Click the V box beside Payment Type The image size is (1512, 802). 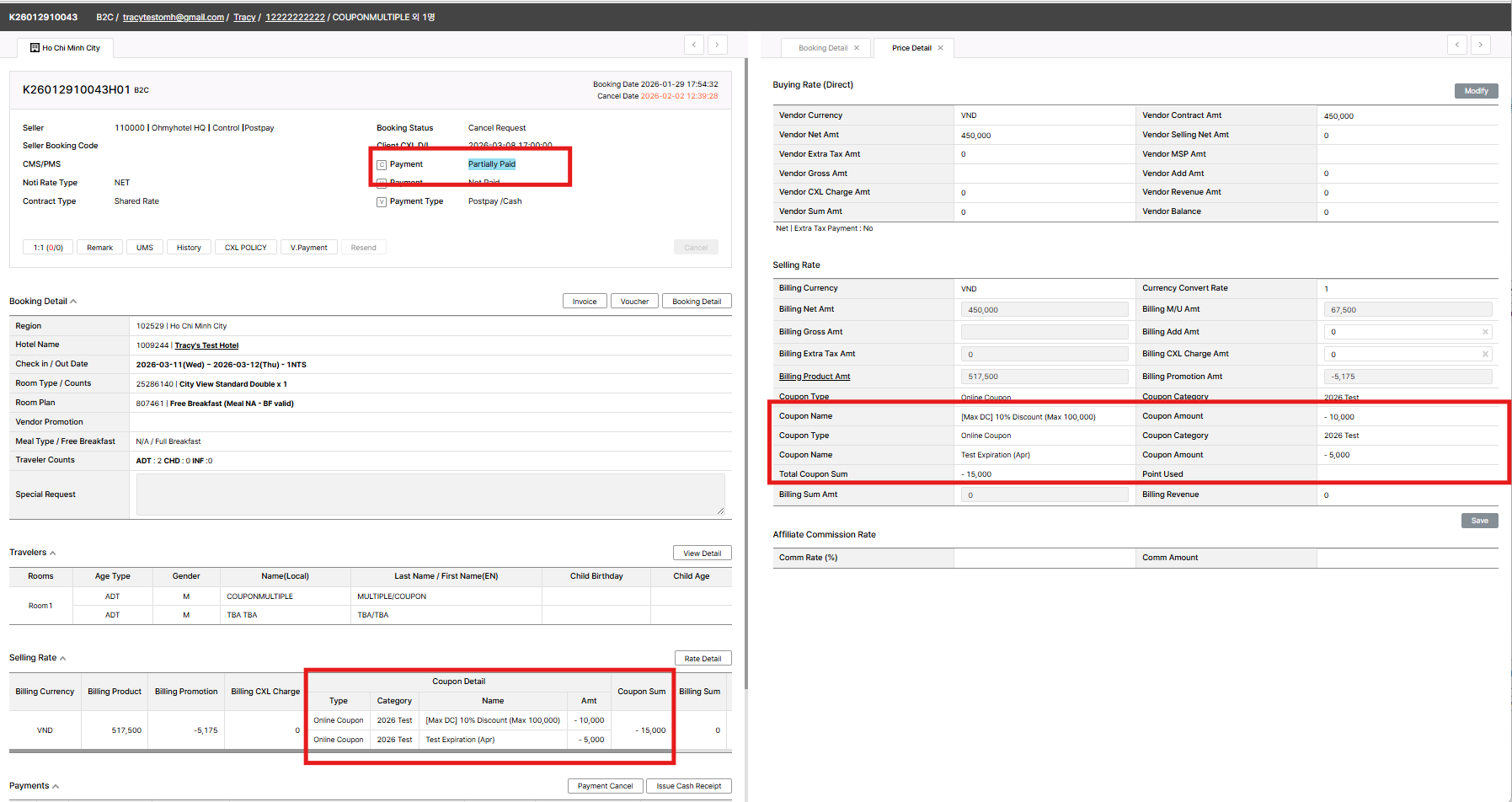tap(382, 202)
